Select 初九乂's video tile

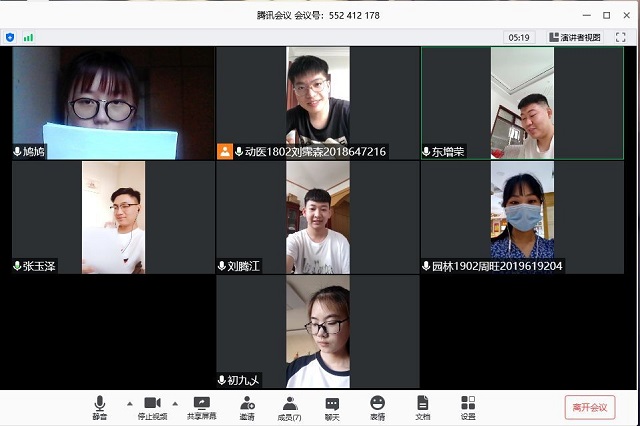coord(318,331)
